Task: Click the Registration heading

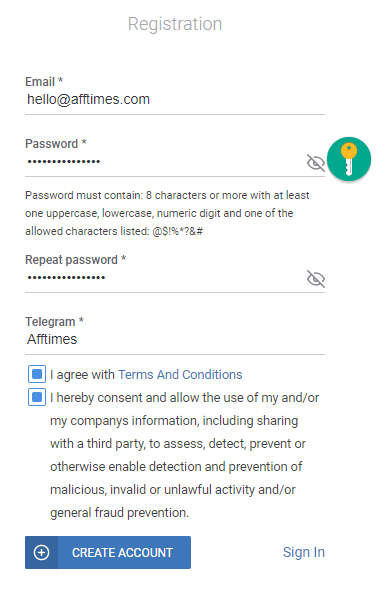Action: coord(175,24)
